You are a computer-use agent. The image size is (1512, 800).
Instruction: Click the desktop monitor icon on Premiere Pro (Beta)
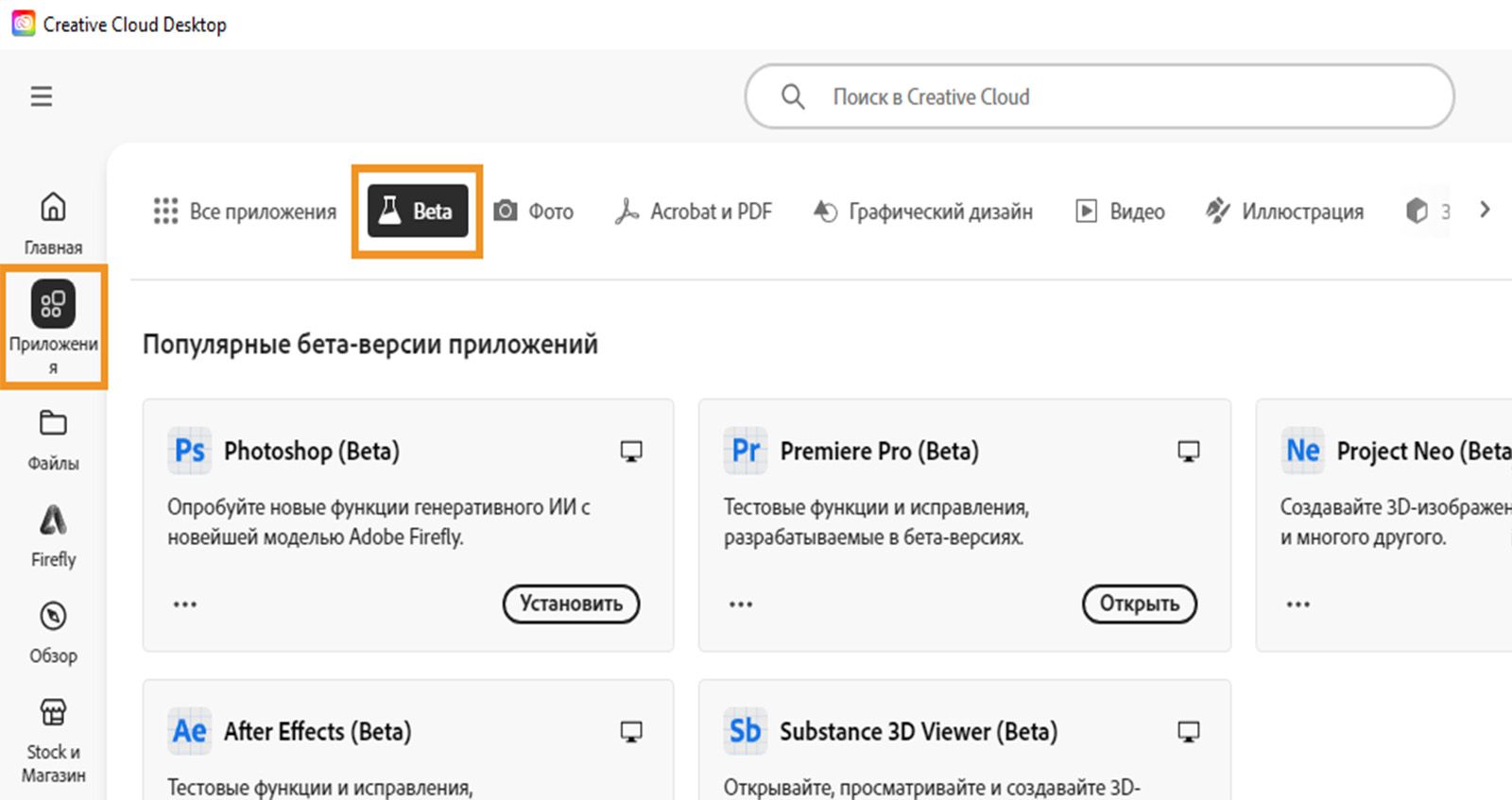pyautogui.click(x=1189, y=451)
